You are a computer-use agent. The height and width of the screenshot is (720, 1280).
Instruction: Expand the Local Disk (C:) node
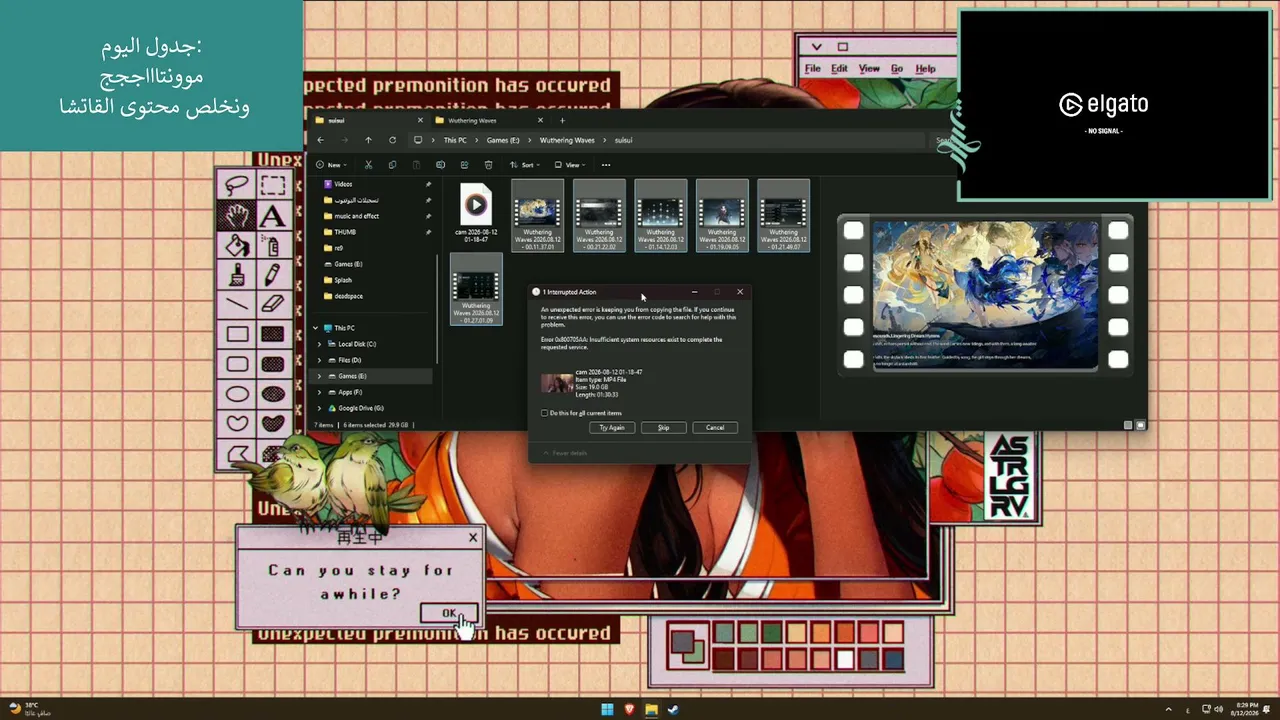(x=319, y=344)
